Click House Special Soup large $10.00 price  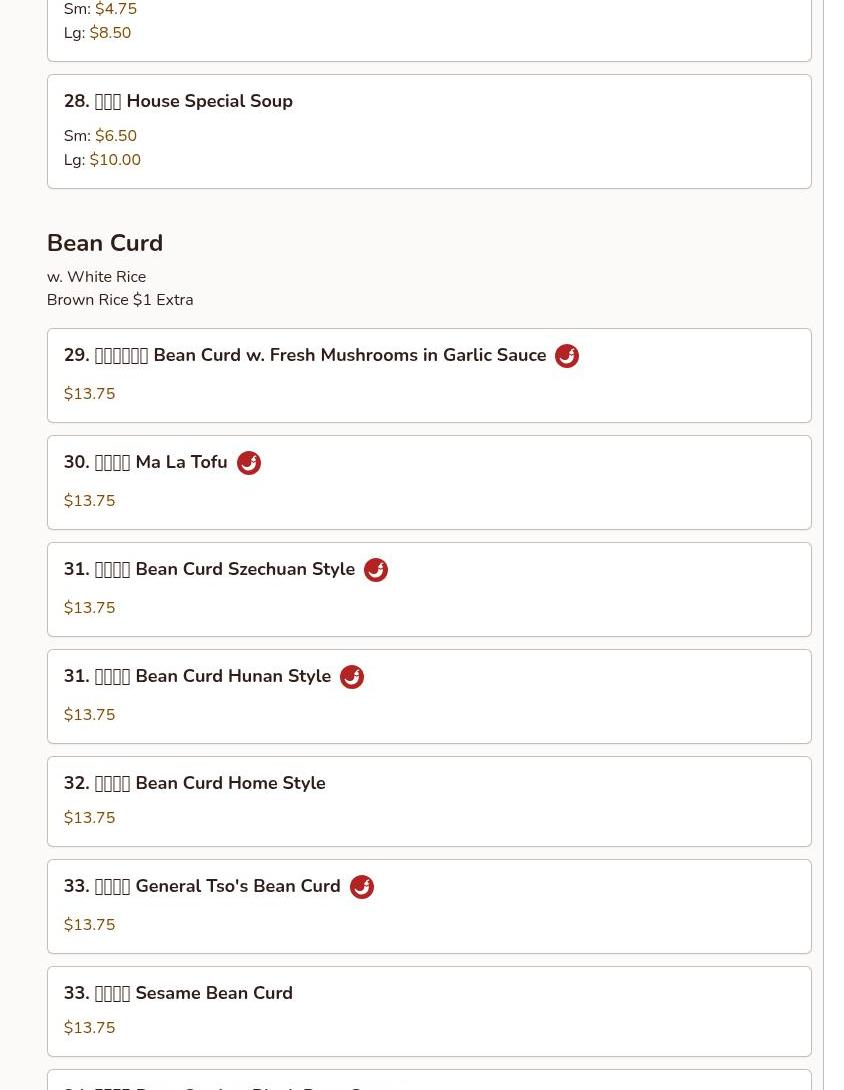[115, 160]
